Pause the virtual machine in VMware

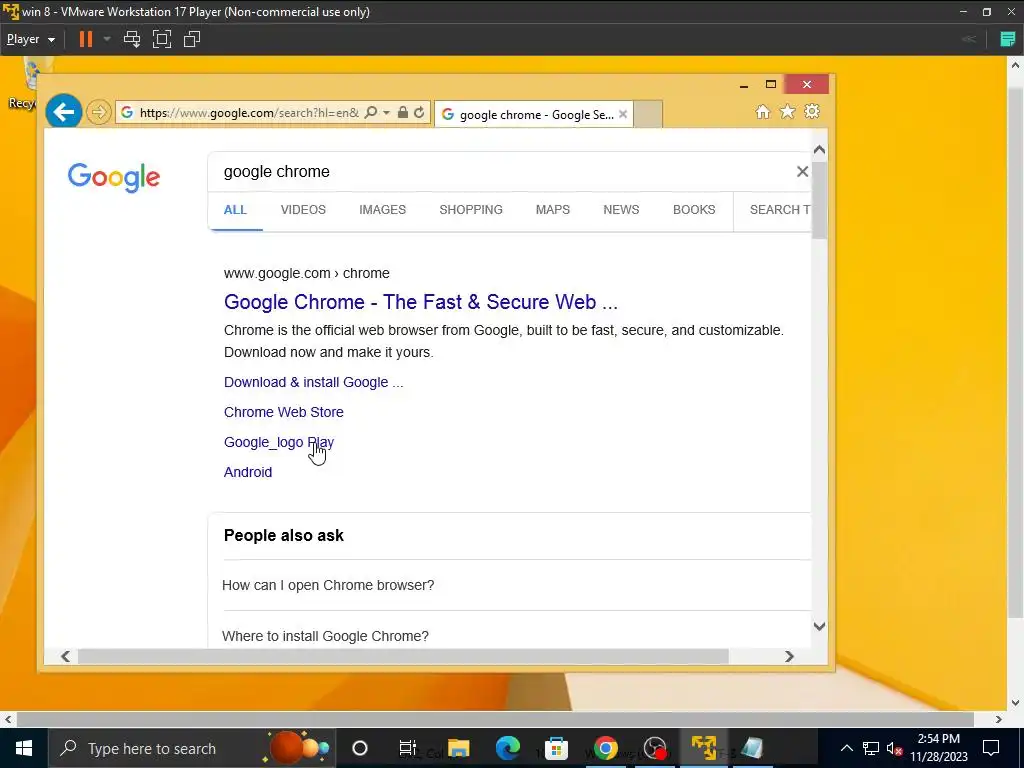(x=86, y=39)
